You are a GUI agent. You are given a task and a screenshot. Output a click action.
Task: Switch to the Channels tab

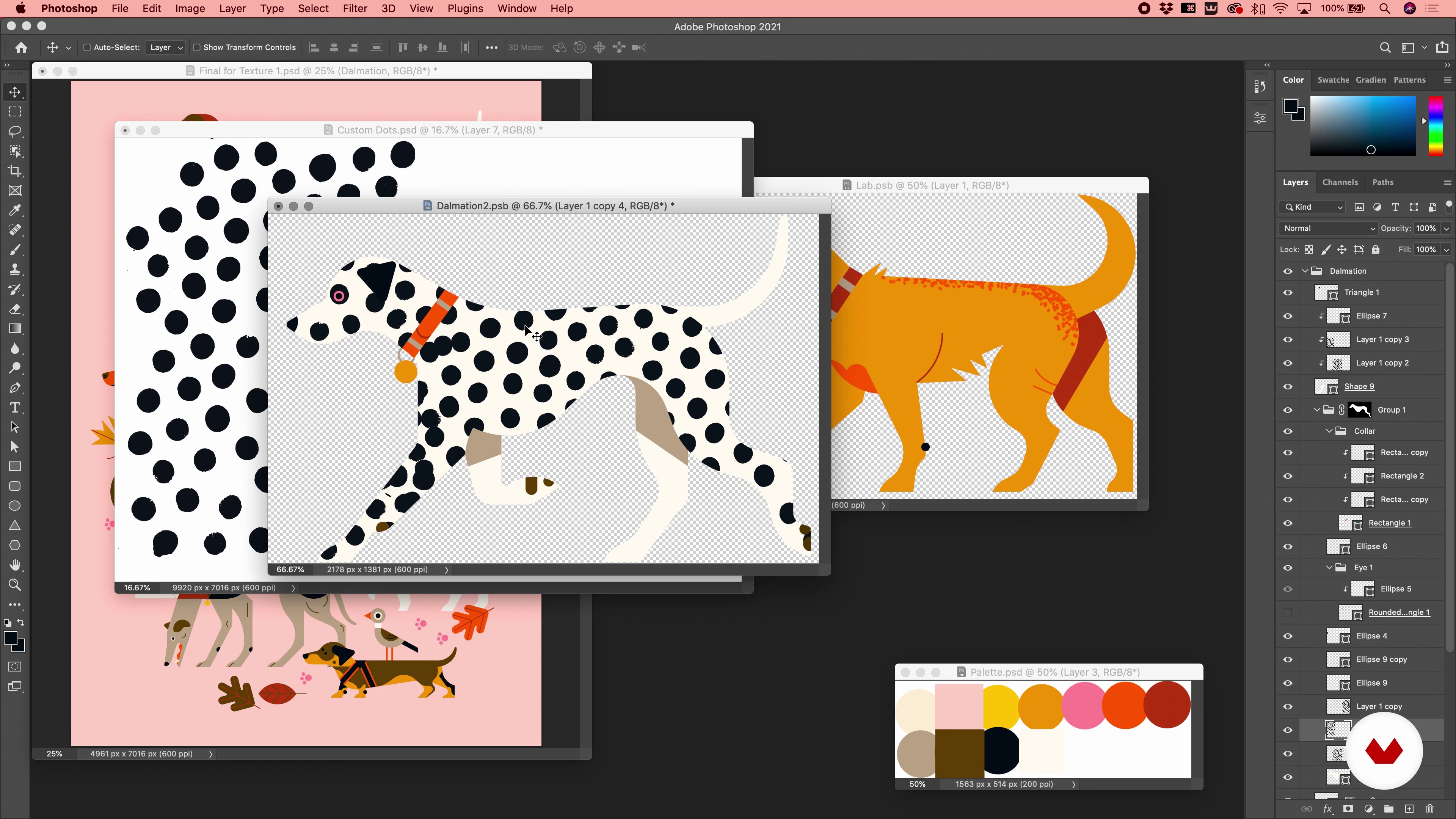point(1340,182)
